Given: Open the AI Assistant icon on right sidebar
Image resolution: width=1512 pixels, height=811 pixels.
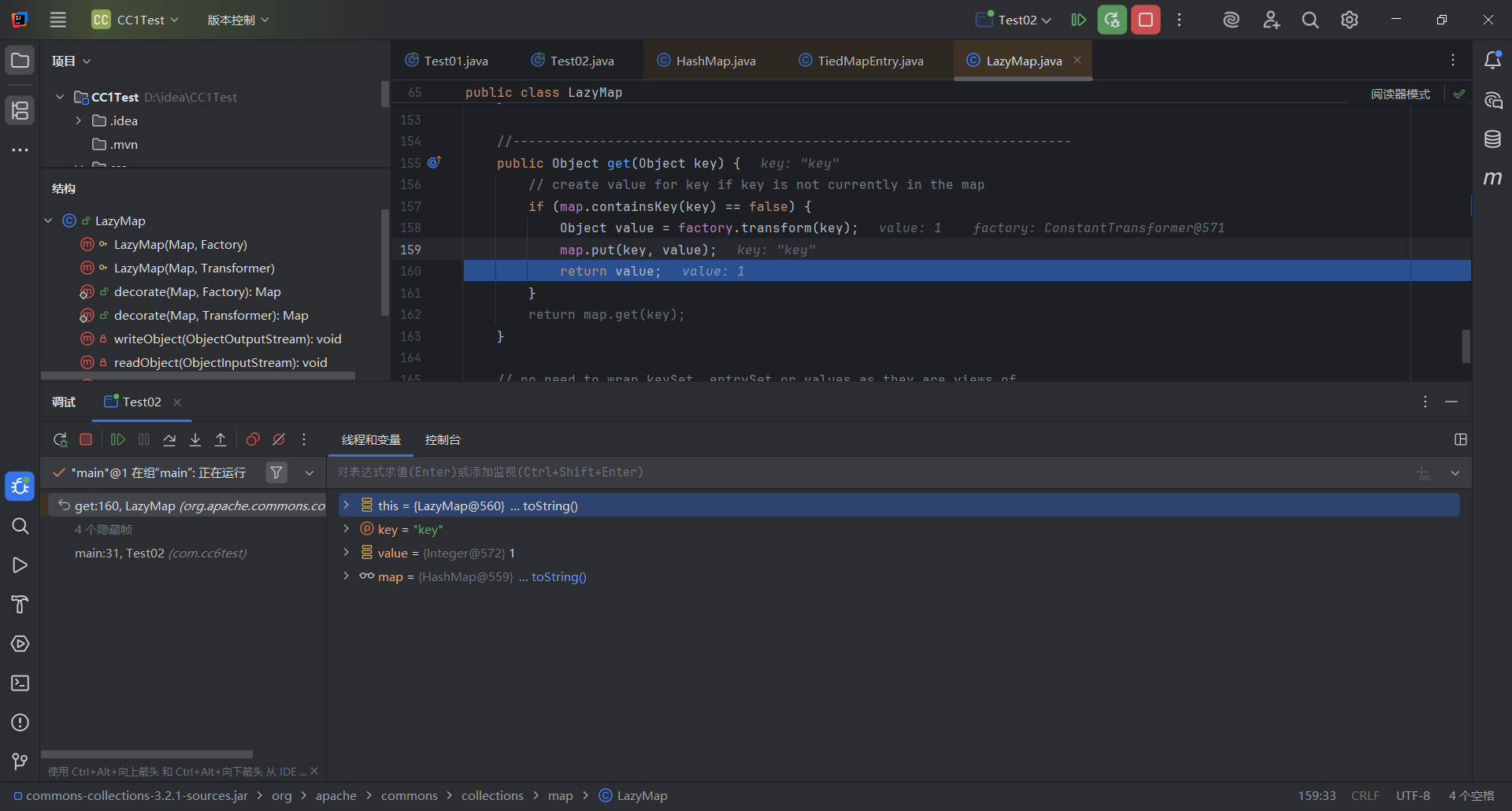Looking at the screenshot, I should point(1492,100).
